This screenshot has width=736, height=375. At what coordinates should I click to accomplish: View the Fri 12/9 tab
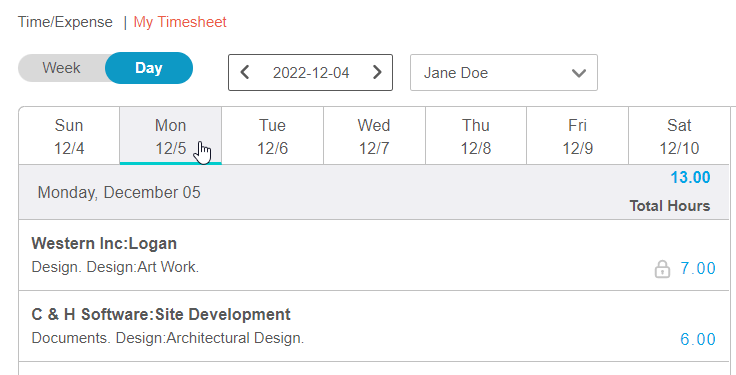[577, 136]
